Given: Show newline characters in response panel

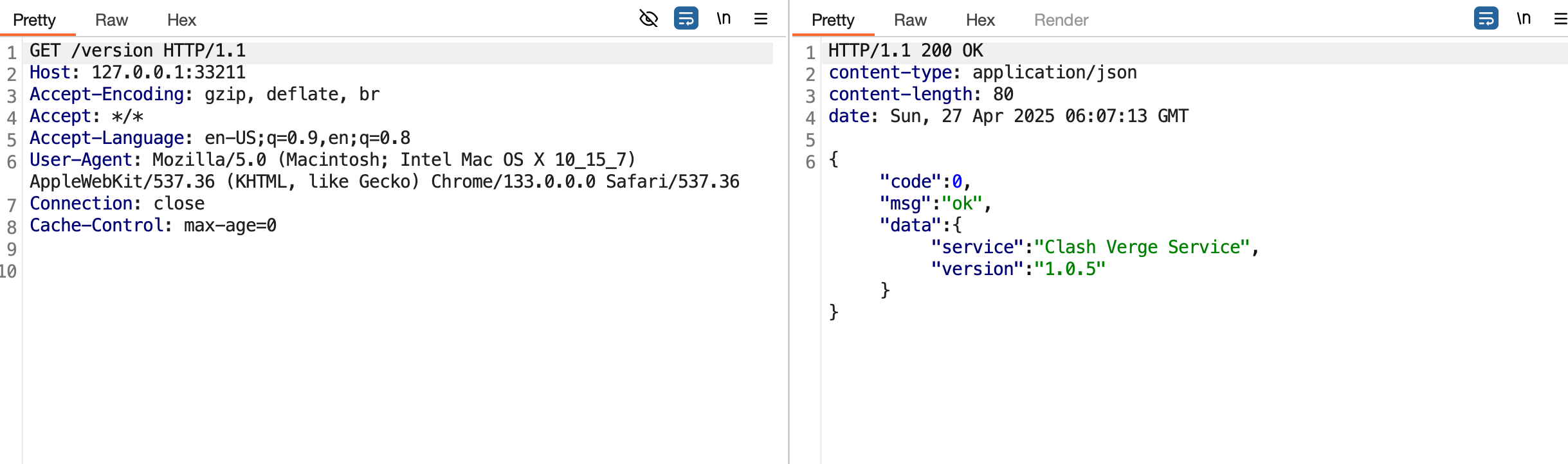Looking at the screenshot, I should [1523, 19].
